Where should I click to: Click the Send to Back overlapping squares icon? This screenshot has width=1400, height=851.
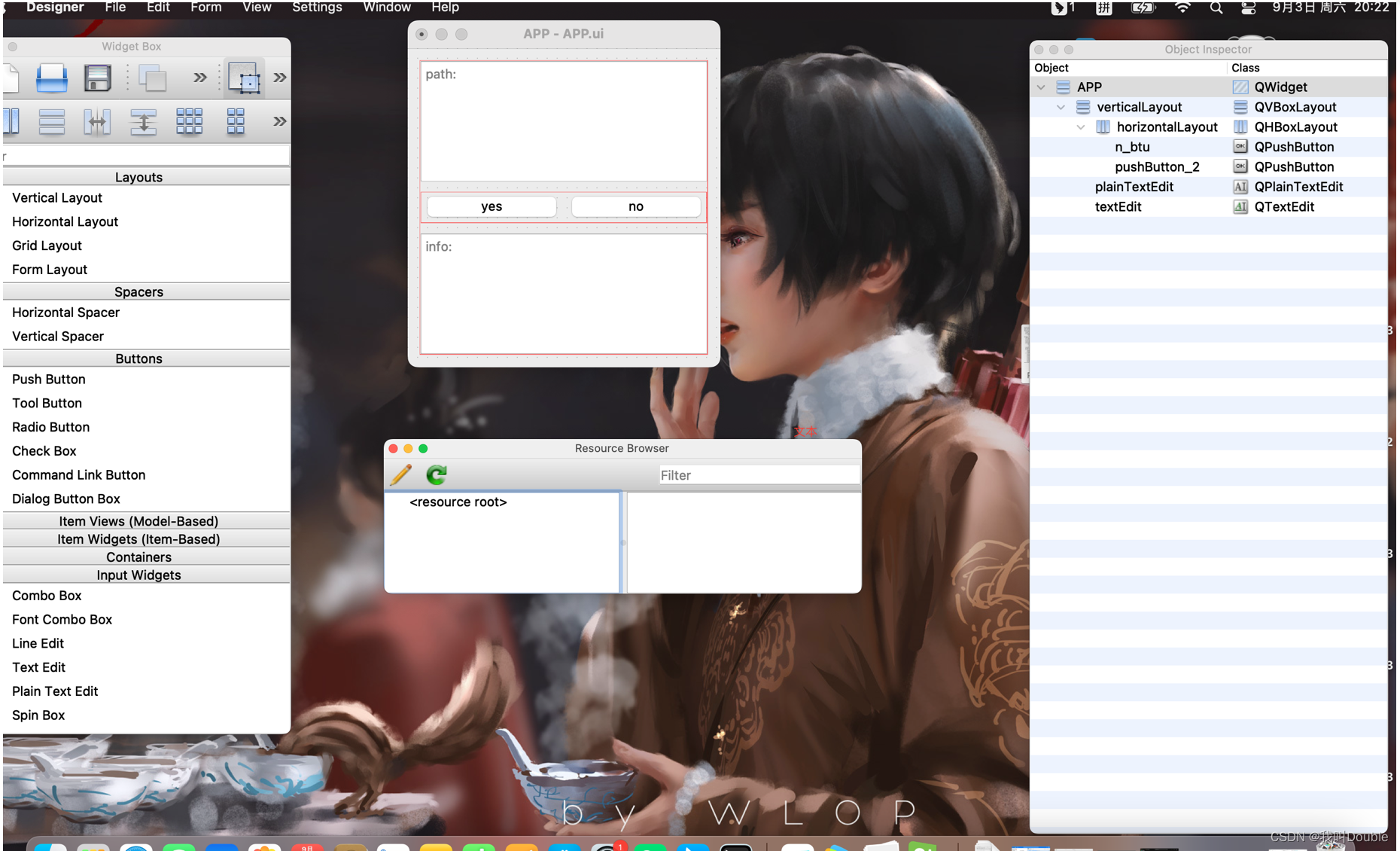153,78
